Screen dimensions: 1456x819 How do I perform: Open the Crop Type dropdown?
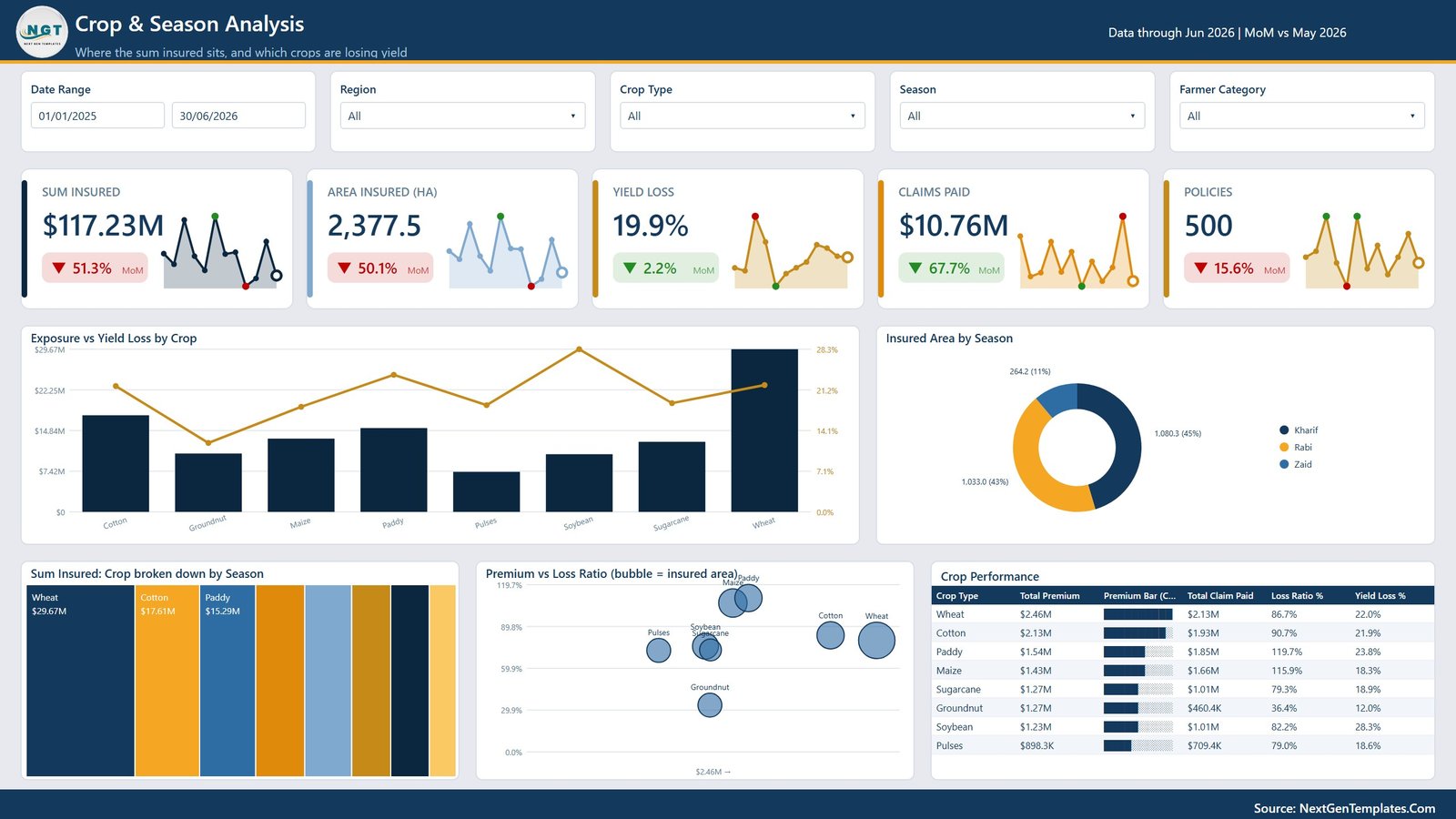743,116
